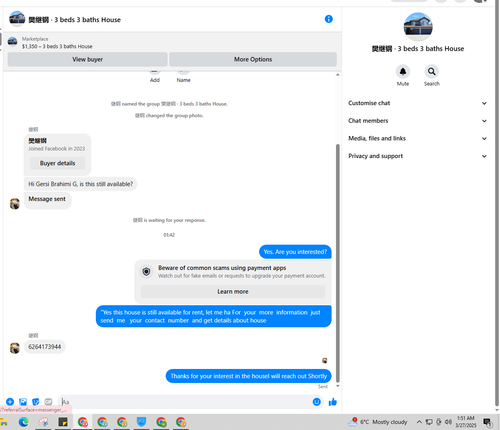Search in conversation using the magnifier icon
The image size is (500, 430).
(x=431, y=71)
